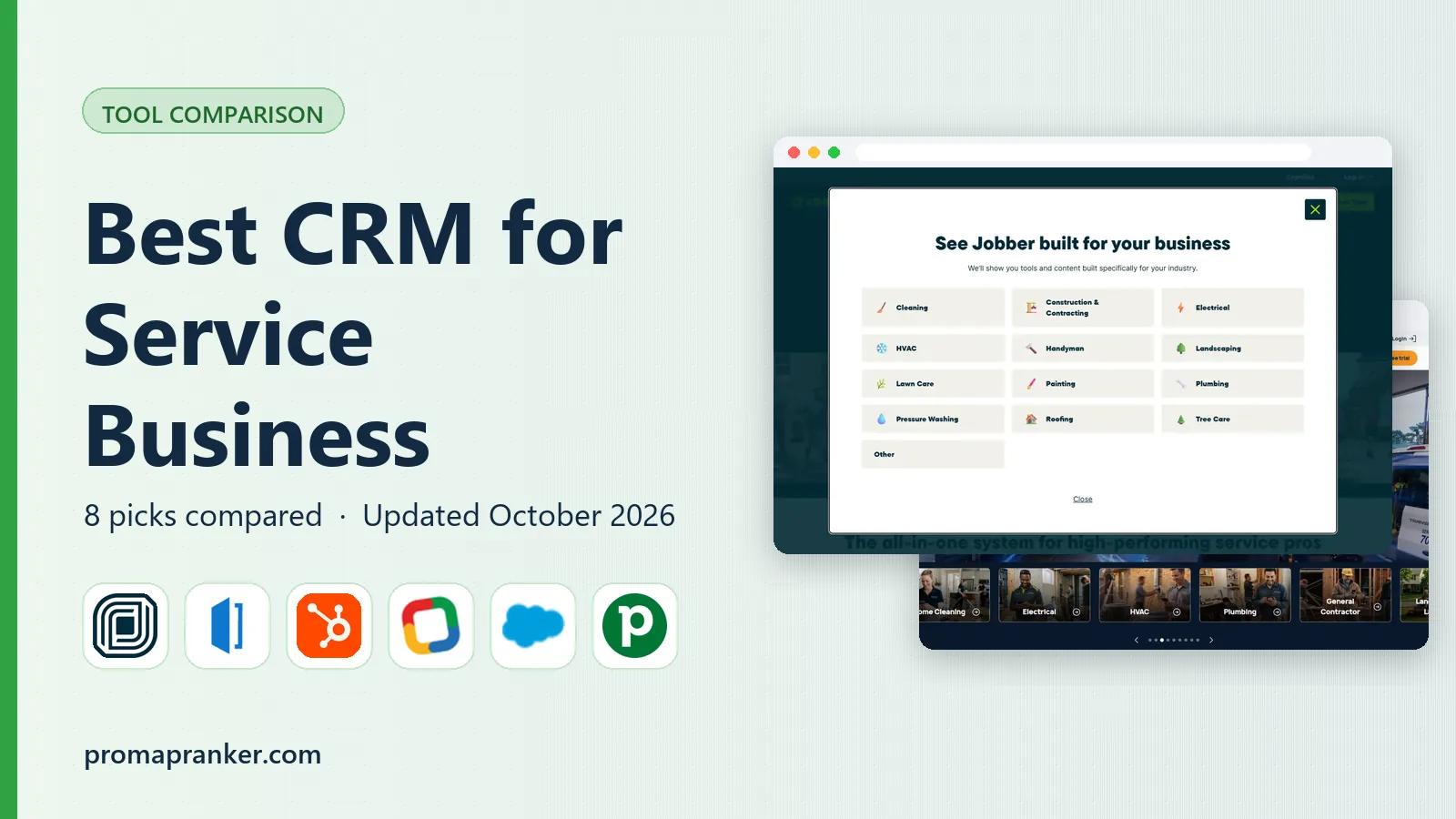This screenshot has width=1456, height=819.
Task: Select the Construction & Contracting option
Action: pos(1083,308)
